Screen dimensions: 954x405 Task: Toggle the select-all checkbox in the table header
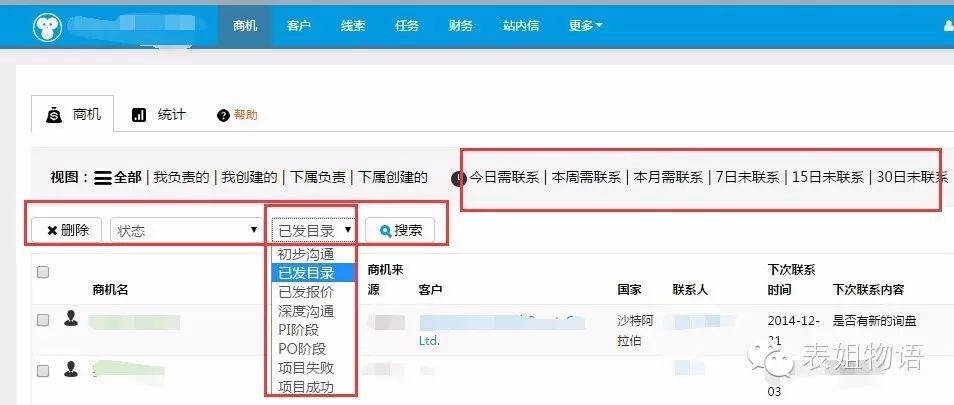43,272
